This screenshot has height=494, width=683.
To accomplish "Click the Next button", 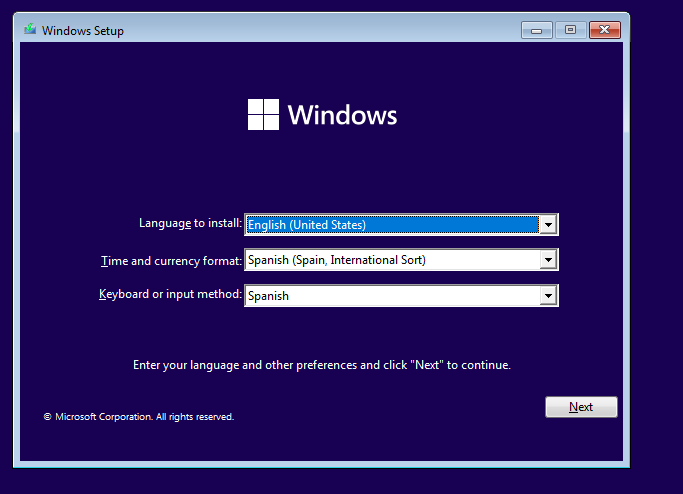I will point(581,407).
